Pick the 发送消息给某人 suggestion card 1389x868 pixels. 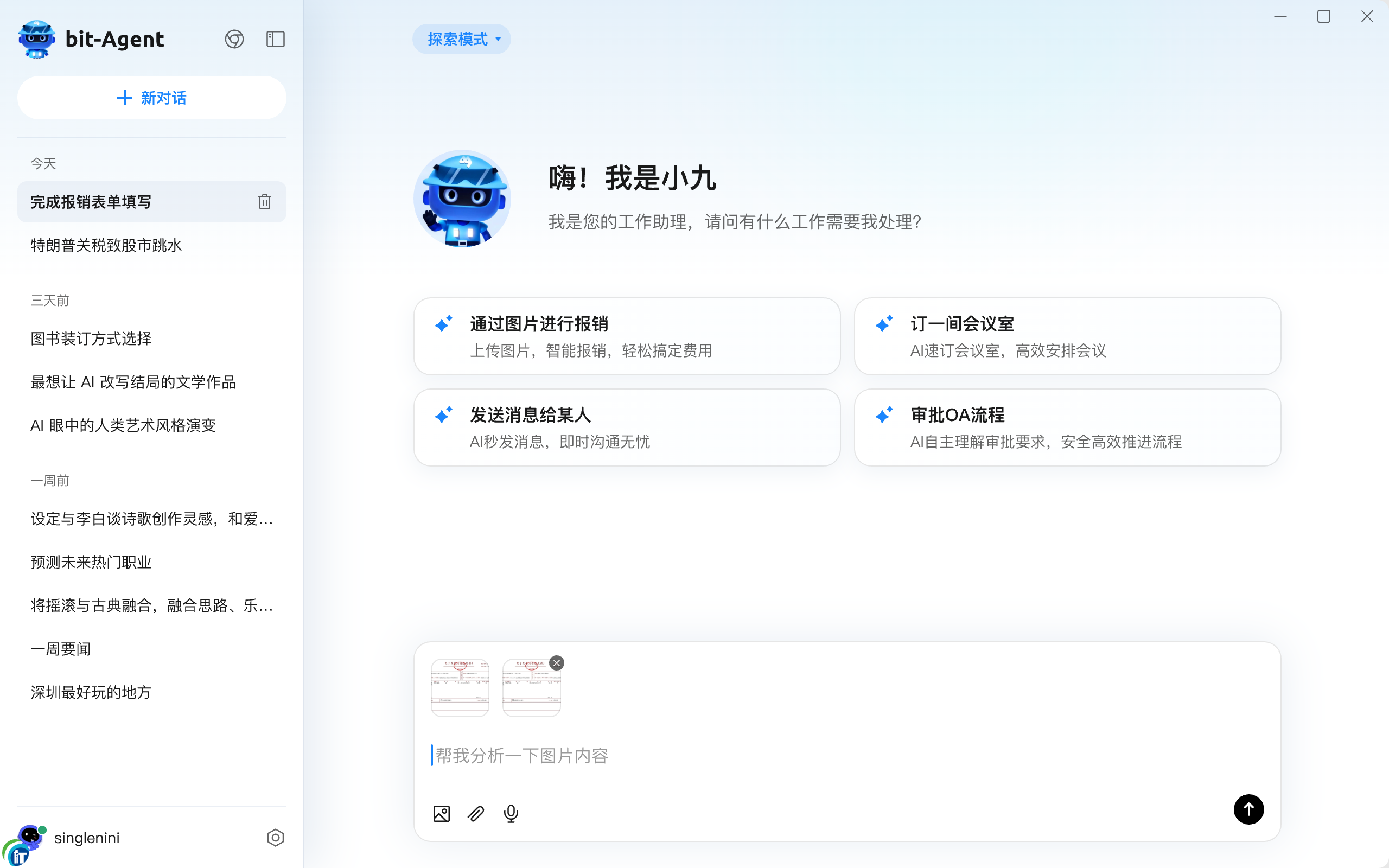(627, 427)
